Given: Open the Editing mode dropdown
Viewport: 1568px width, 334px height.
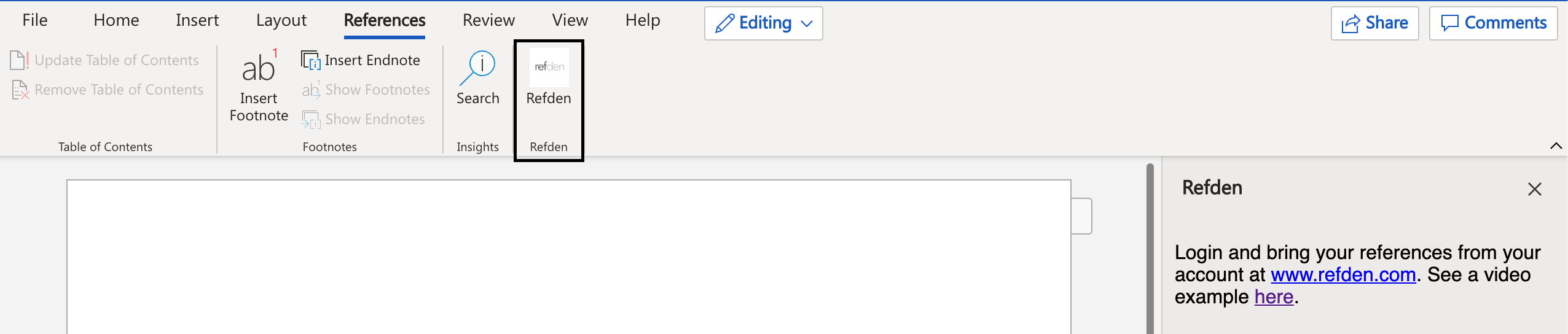Looking at the screenshot, I should click(x=763, y=23).
